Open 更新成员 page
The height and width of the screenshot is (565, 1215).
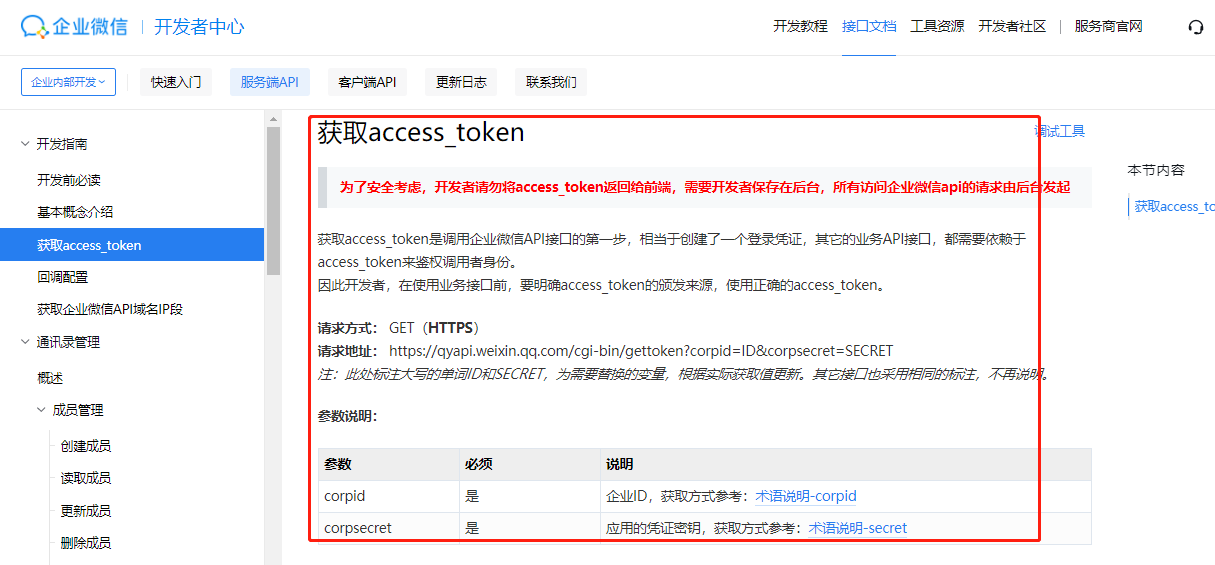(85, 511)
